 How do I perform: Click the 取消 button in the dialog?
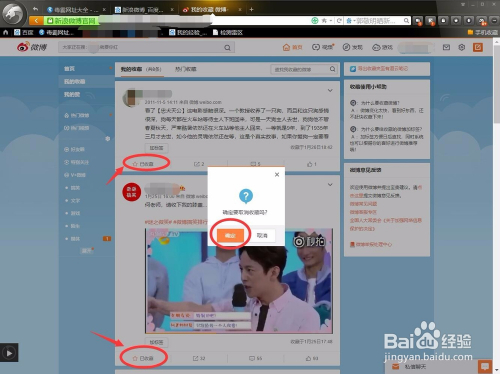262,235
